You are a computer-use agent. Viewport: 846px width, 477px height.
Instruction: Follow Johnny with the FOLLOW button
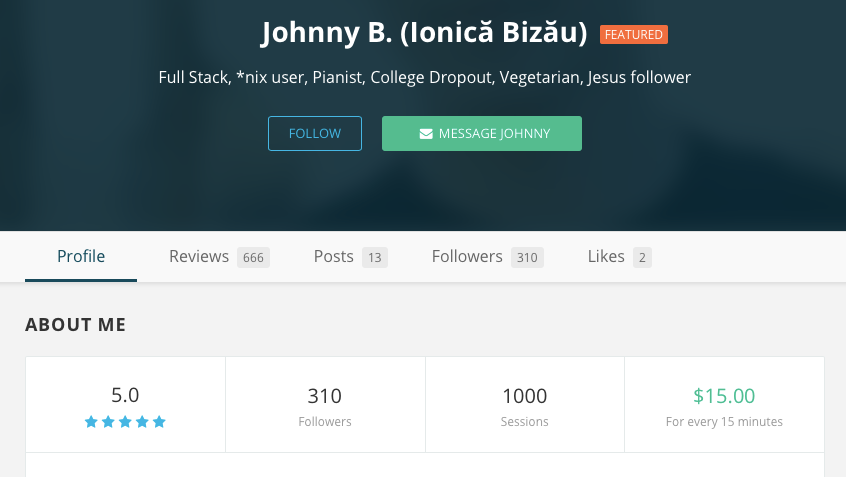pos(315,133)
